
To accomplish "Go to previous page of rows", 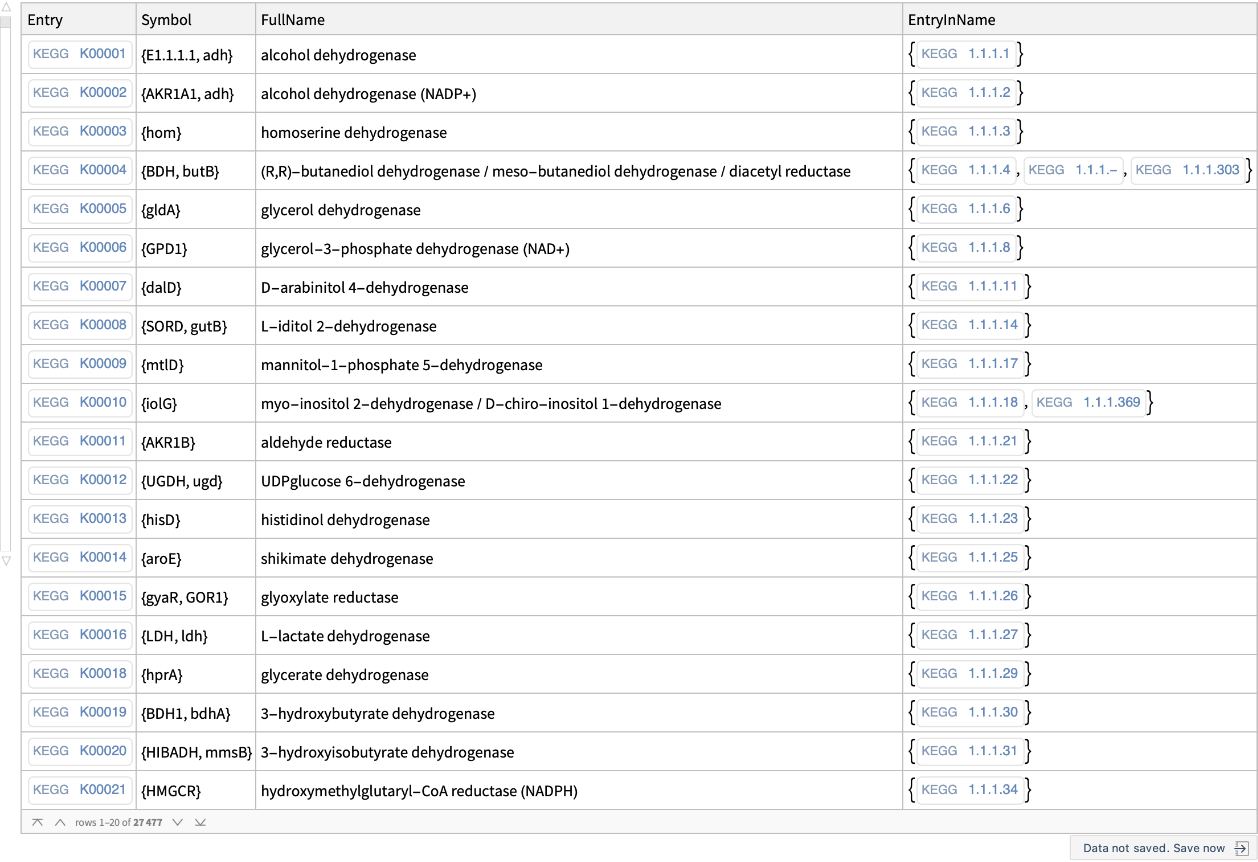I will click(60, 822).
